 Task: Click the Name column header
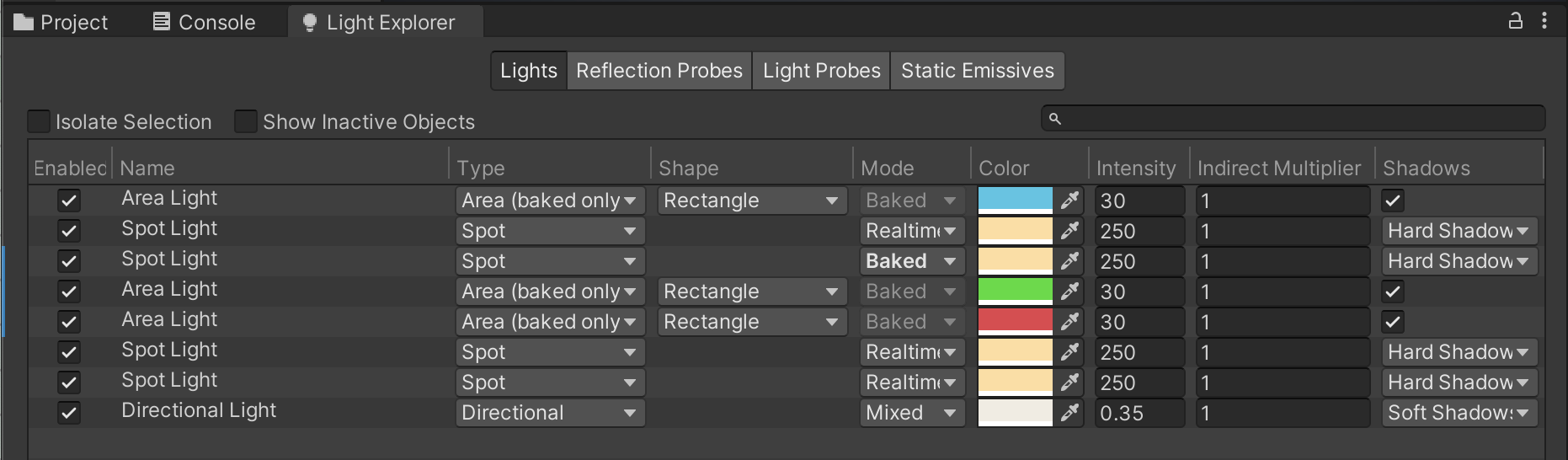[x=147, y=168]
